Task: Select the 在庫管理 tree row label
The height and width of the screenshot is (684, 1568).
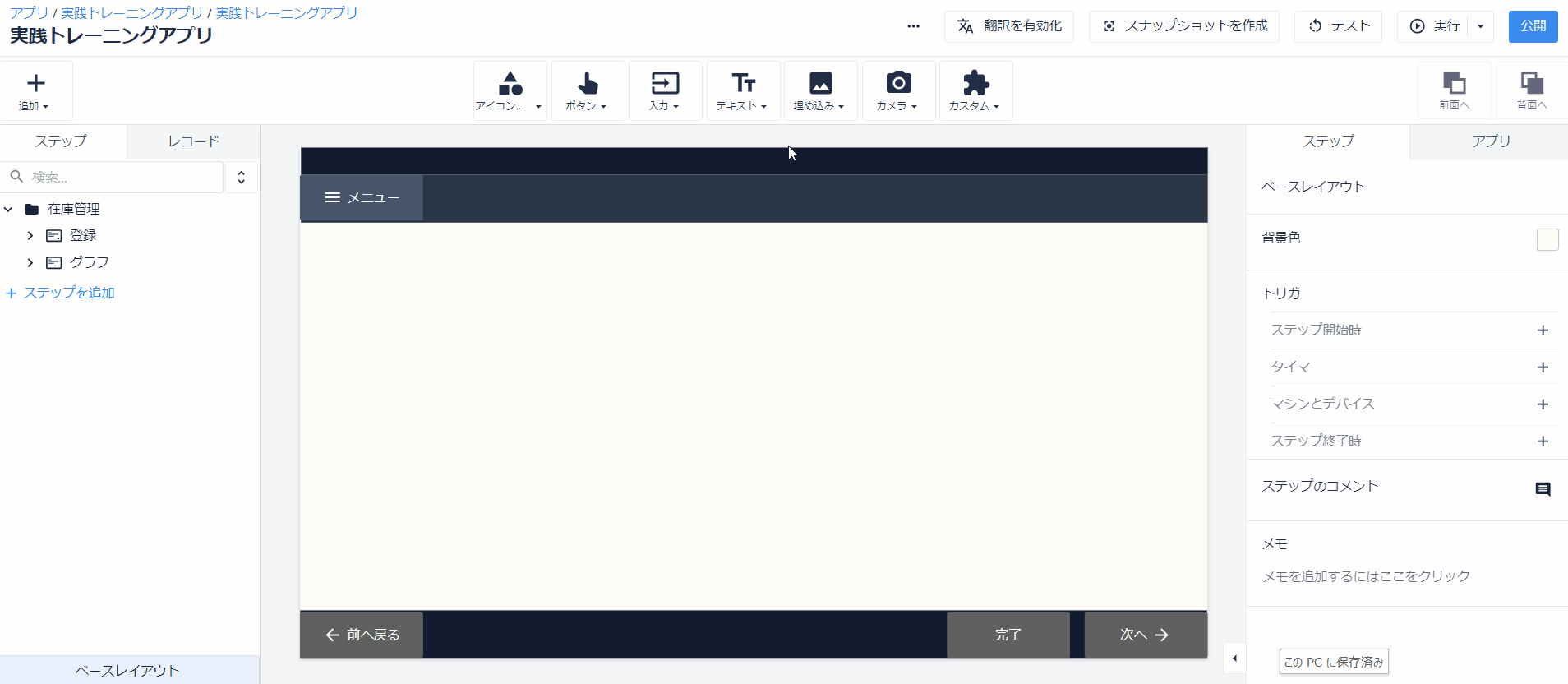Action: click(x=74, y=209)
